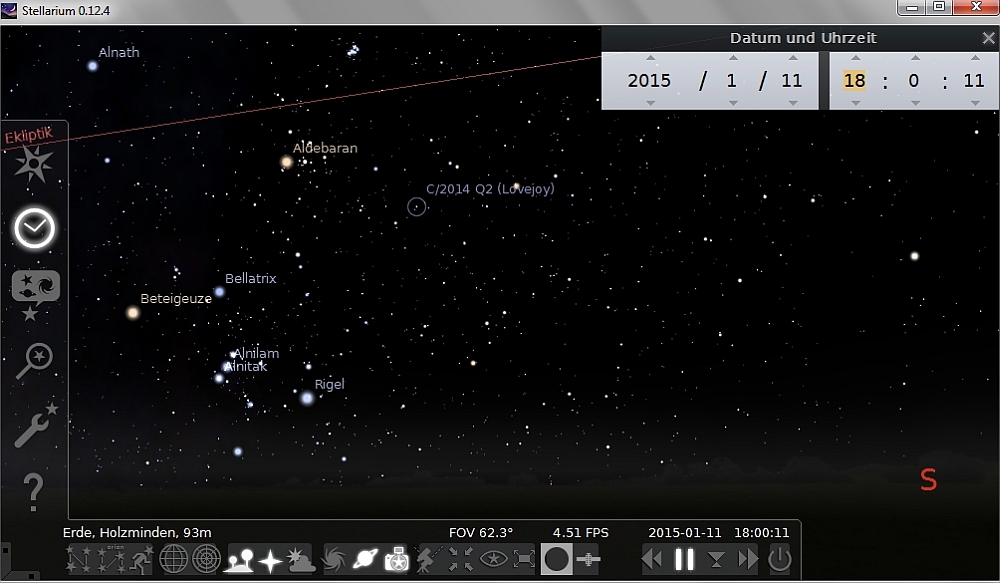Click the circular ocular view button
The image size is (1000, 583).
click(x=556, y=559)
